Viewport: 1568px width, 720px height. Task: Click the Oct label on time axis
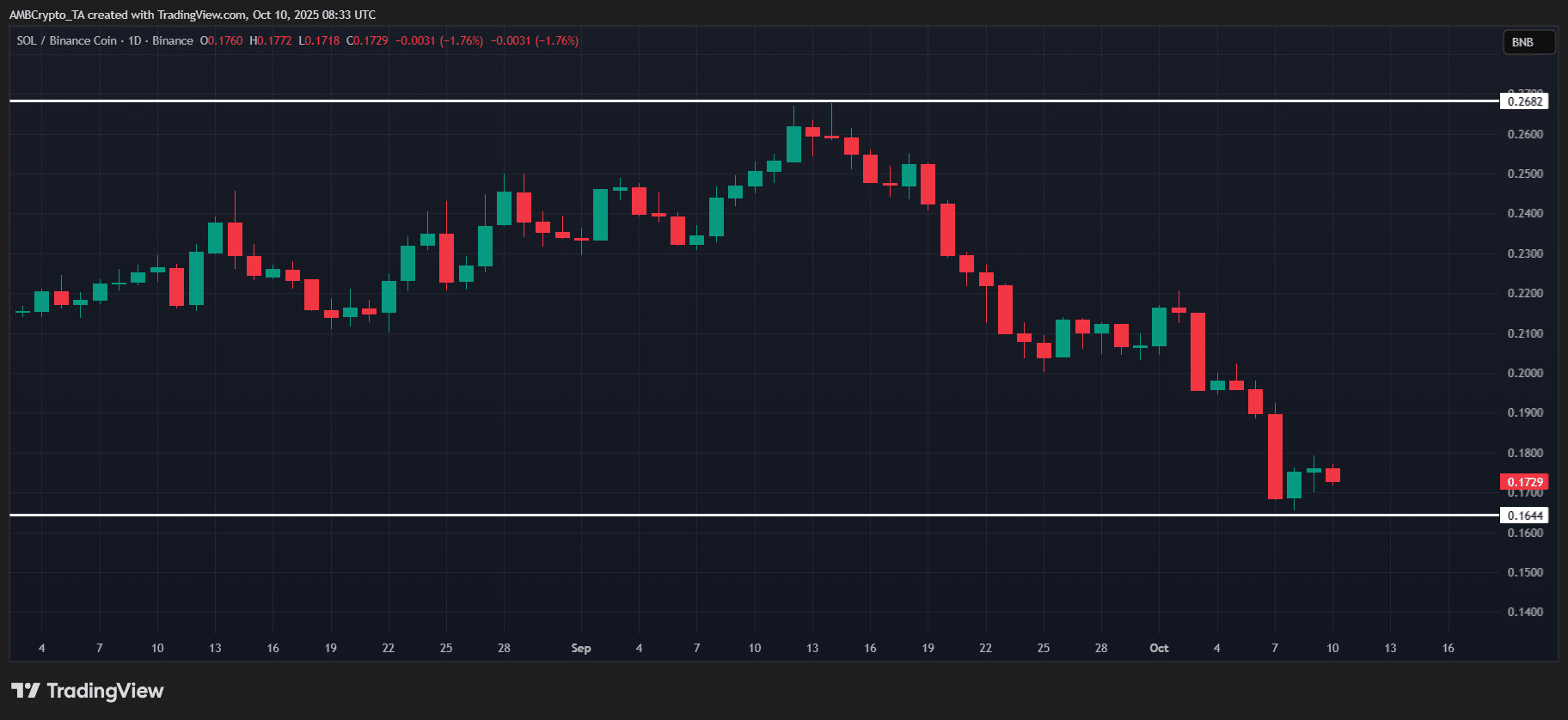click(x=1159, y=648)
